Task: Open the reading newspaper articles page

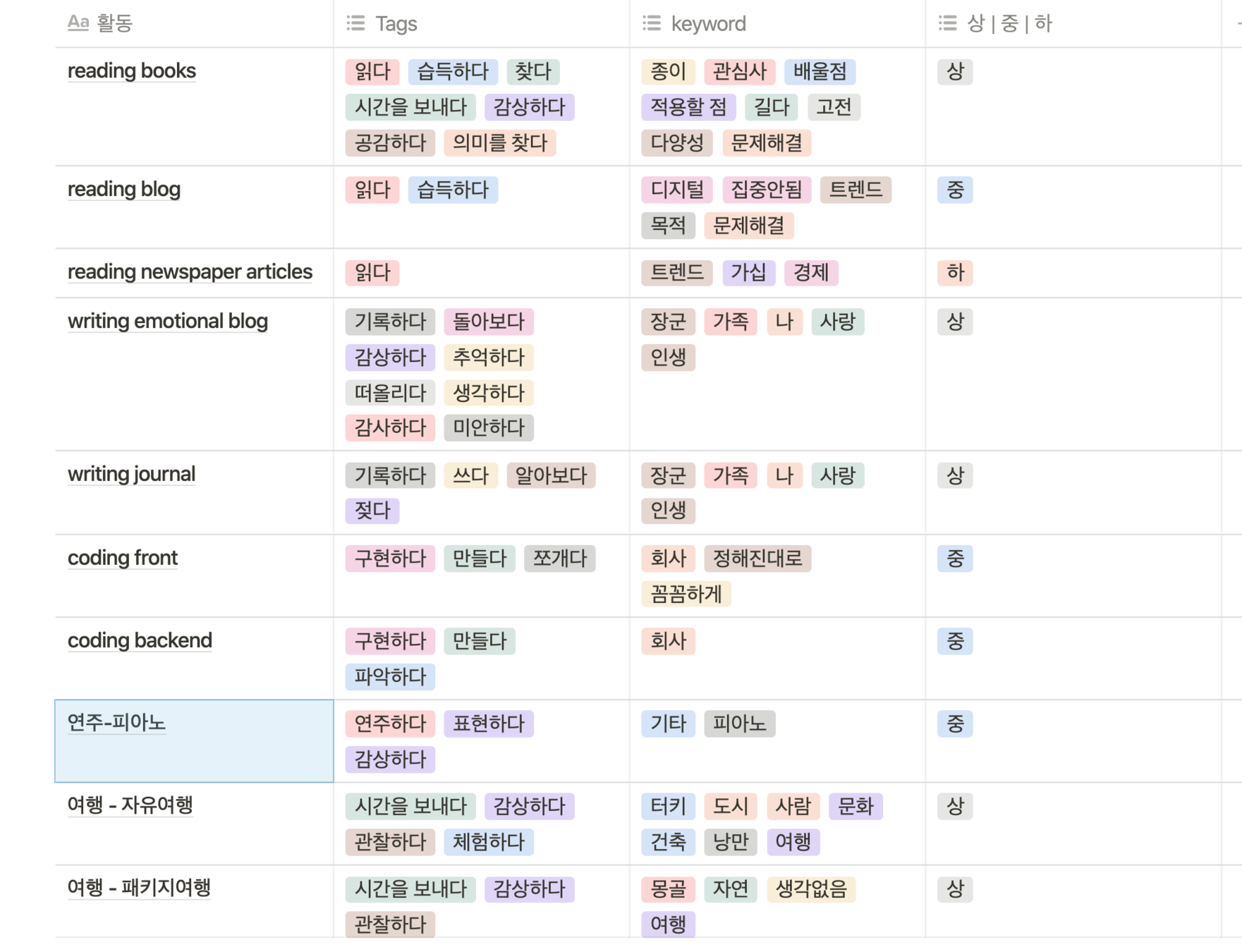Action: click(190, 272)
